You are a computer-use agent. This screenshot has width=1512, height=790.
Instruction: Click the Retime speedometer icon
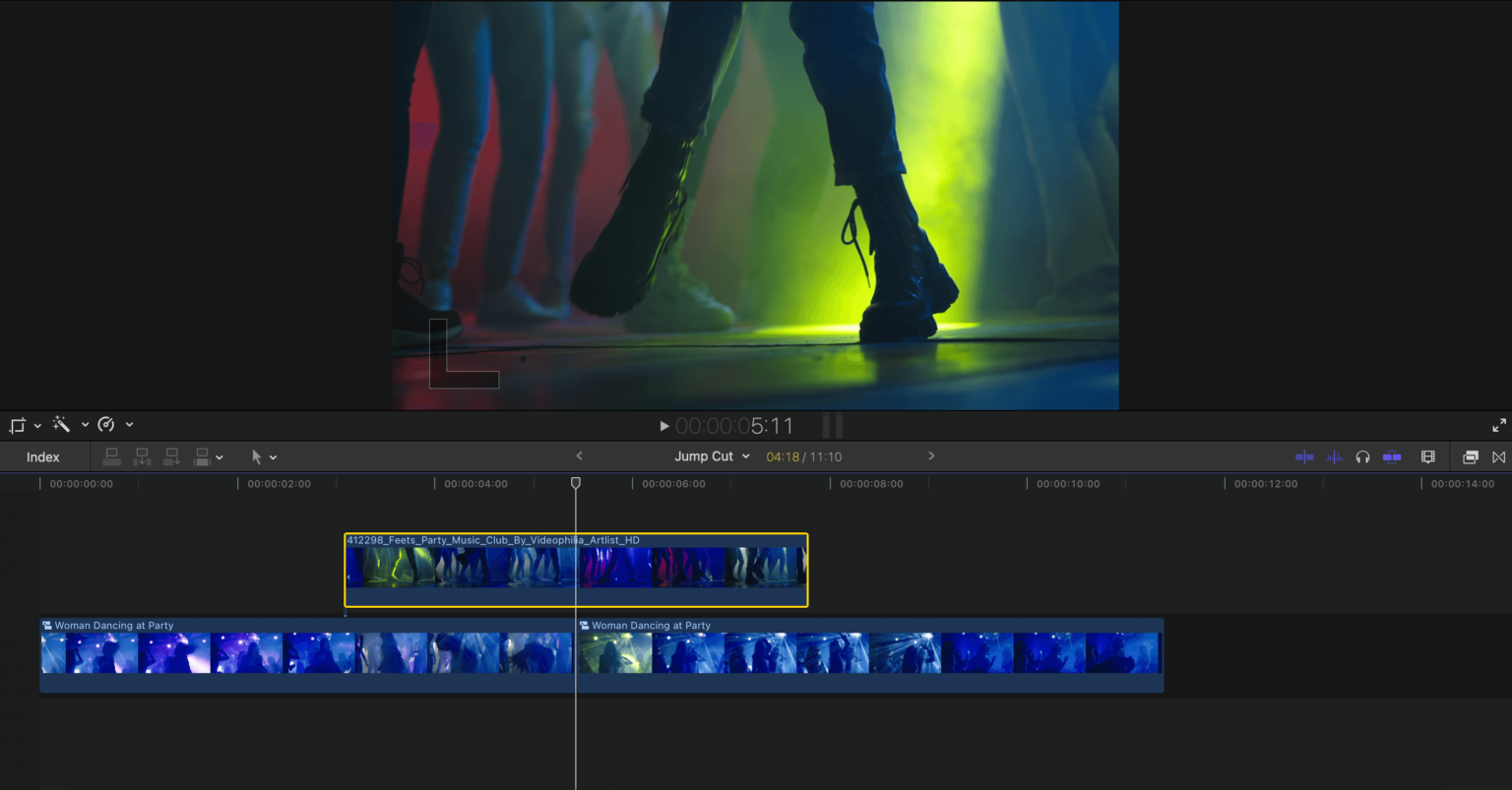tap(106, 425)
